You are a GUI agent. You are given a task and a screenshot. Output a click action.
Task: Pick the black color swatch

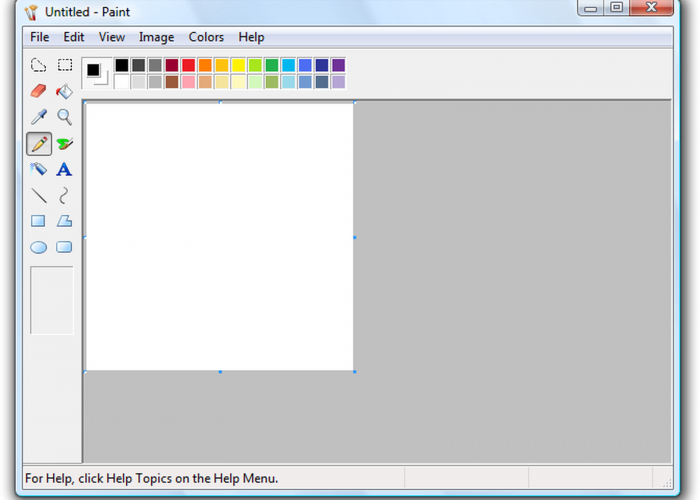[121, 65]
